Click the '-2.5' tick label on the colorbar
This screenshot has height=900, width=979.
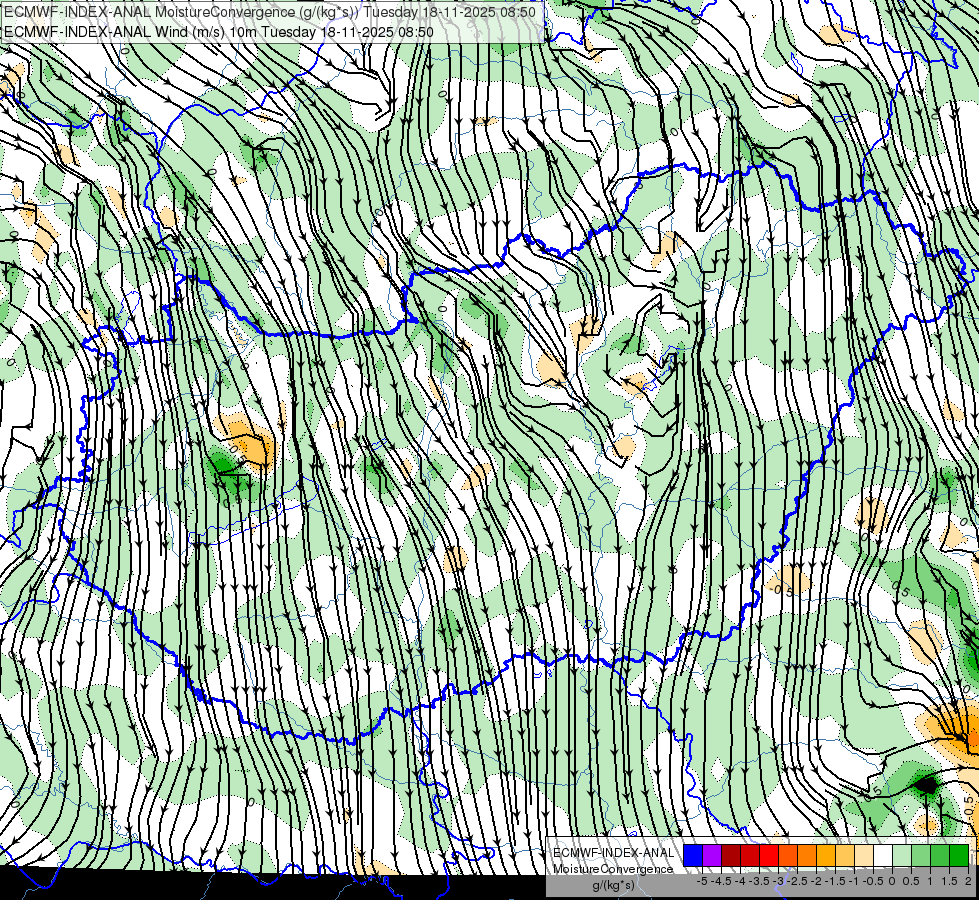pos(797,881)
